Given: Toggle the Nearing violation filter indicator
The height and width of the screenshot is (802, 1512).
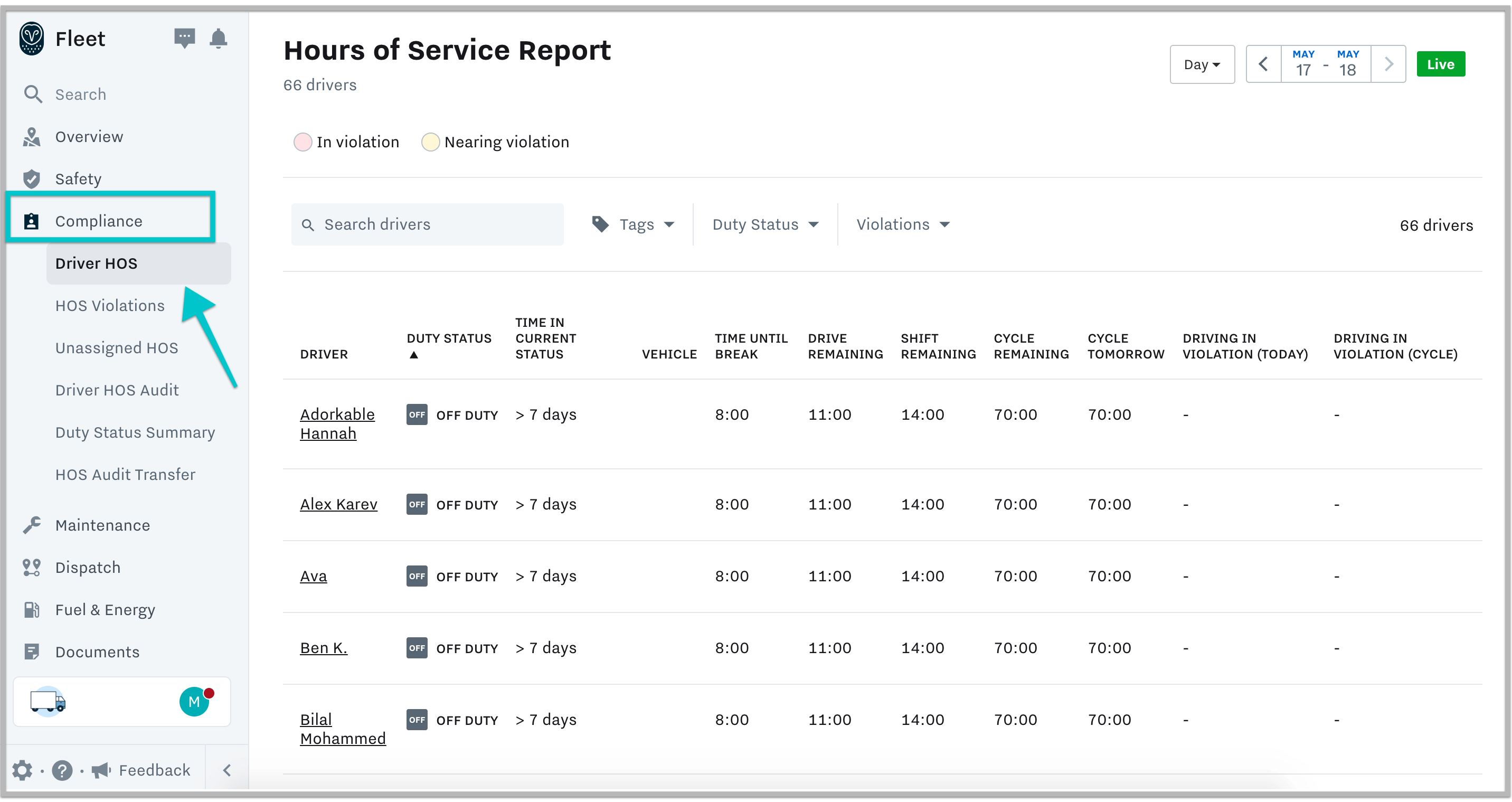Looking at the screenshot, I should pos(432,142).
